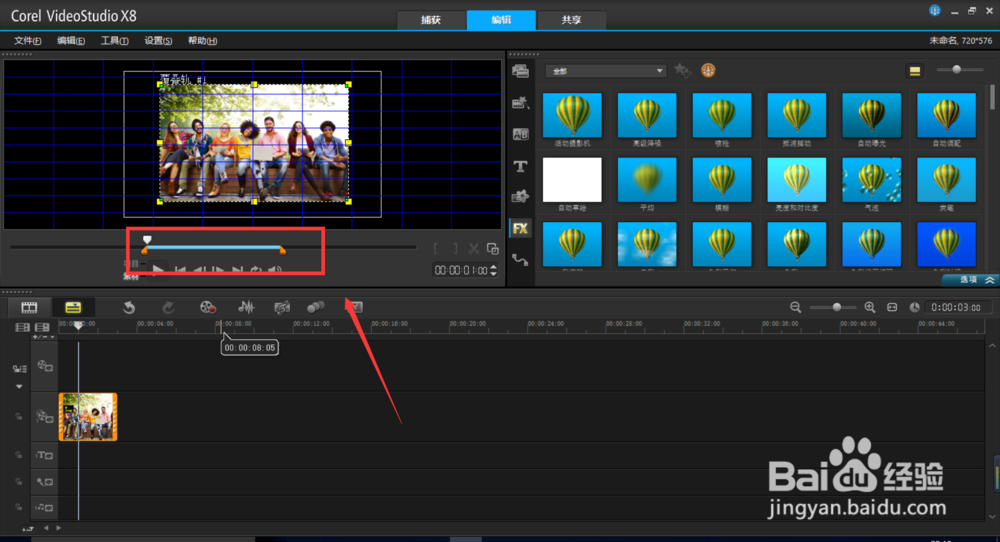Viewport: 1000px width, 542px height.
Task: Select the 活动摄影机 filter thumbnail
Action: pyautogui.click(x=572, y=115)
